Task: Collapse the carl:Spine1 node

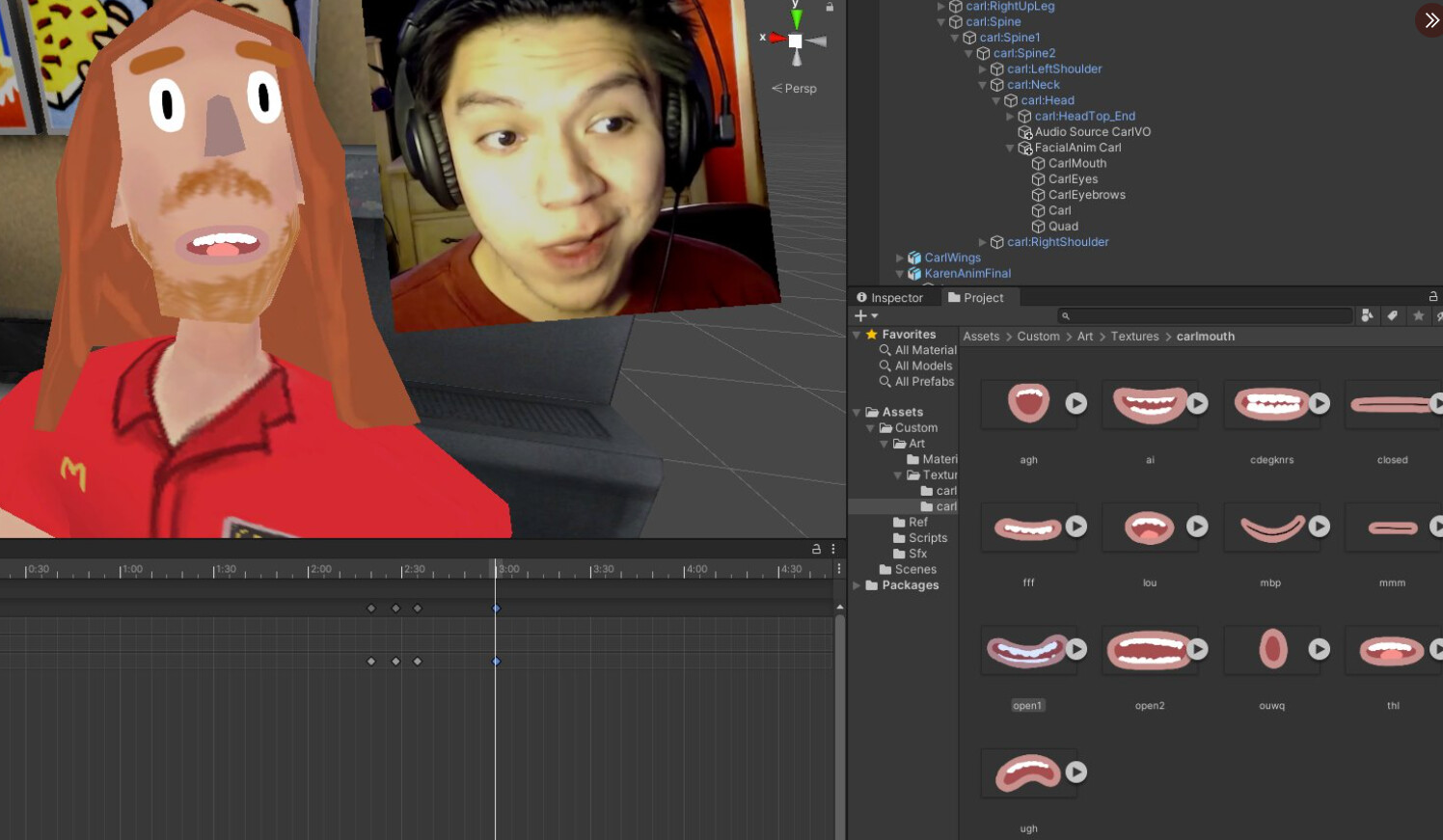Action: coord(955,37)
